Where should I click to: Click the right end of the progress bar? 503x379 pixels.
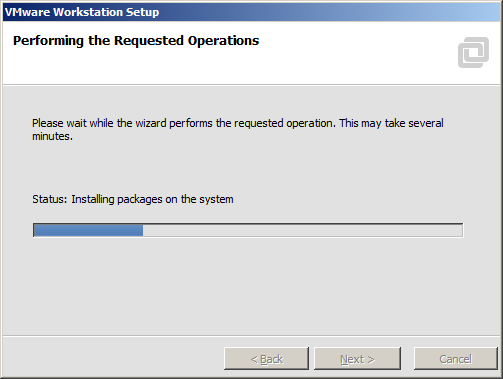point(460,230)
